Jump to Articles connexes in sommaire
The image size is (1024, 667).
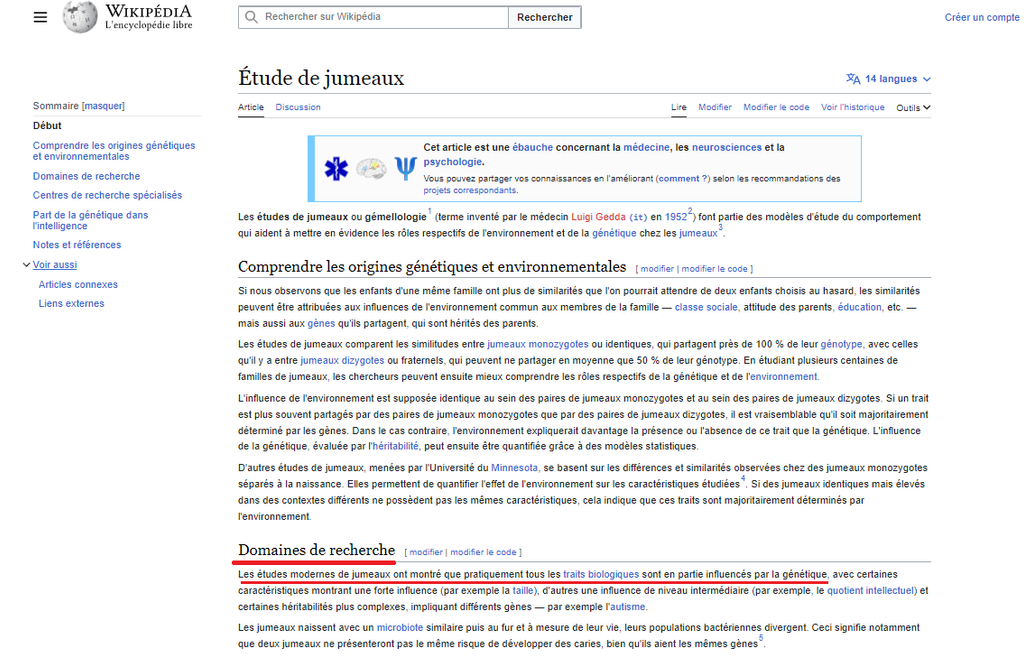pyautogui.click(x=78, y=285)
